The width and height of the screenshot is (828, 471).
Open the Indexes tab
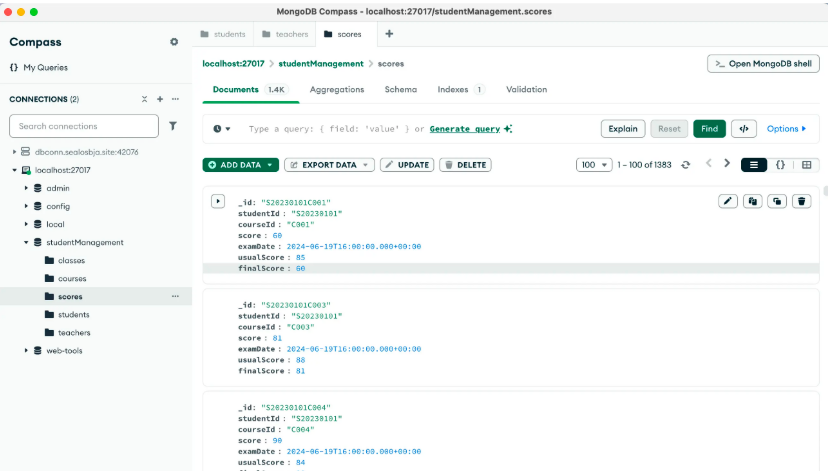(x=460, y=90)
